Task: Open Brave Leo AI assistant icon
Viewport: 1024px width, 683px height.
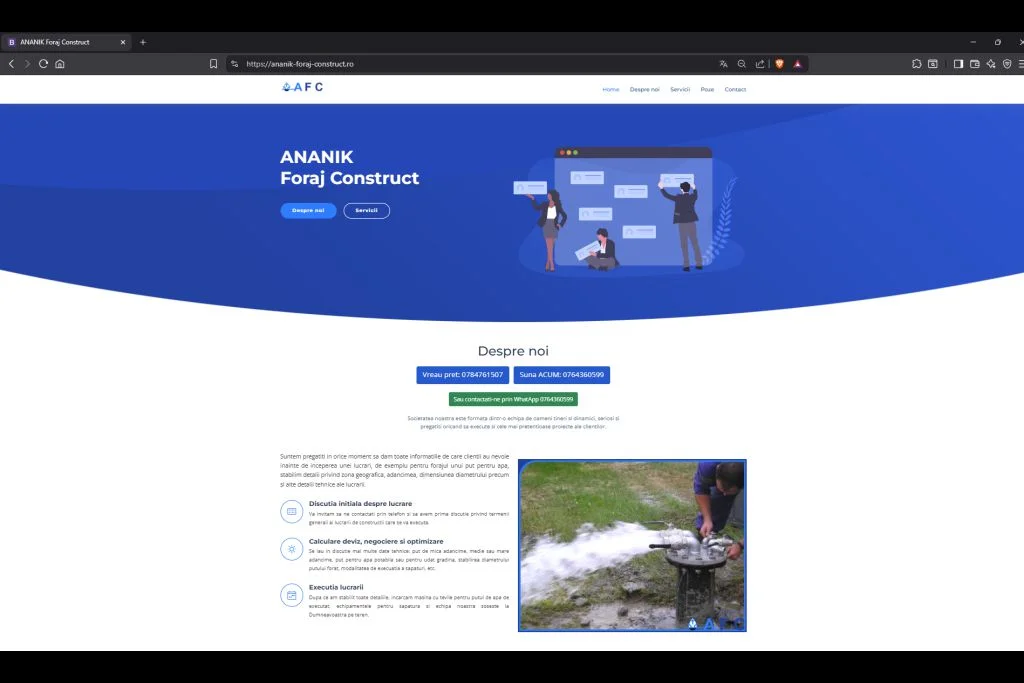Action: coord(991,64)
